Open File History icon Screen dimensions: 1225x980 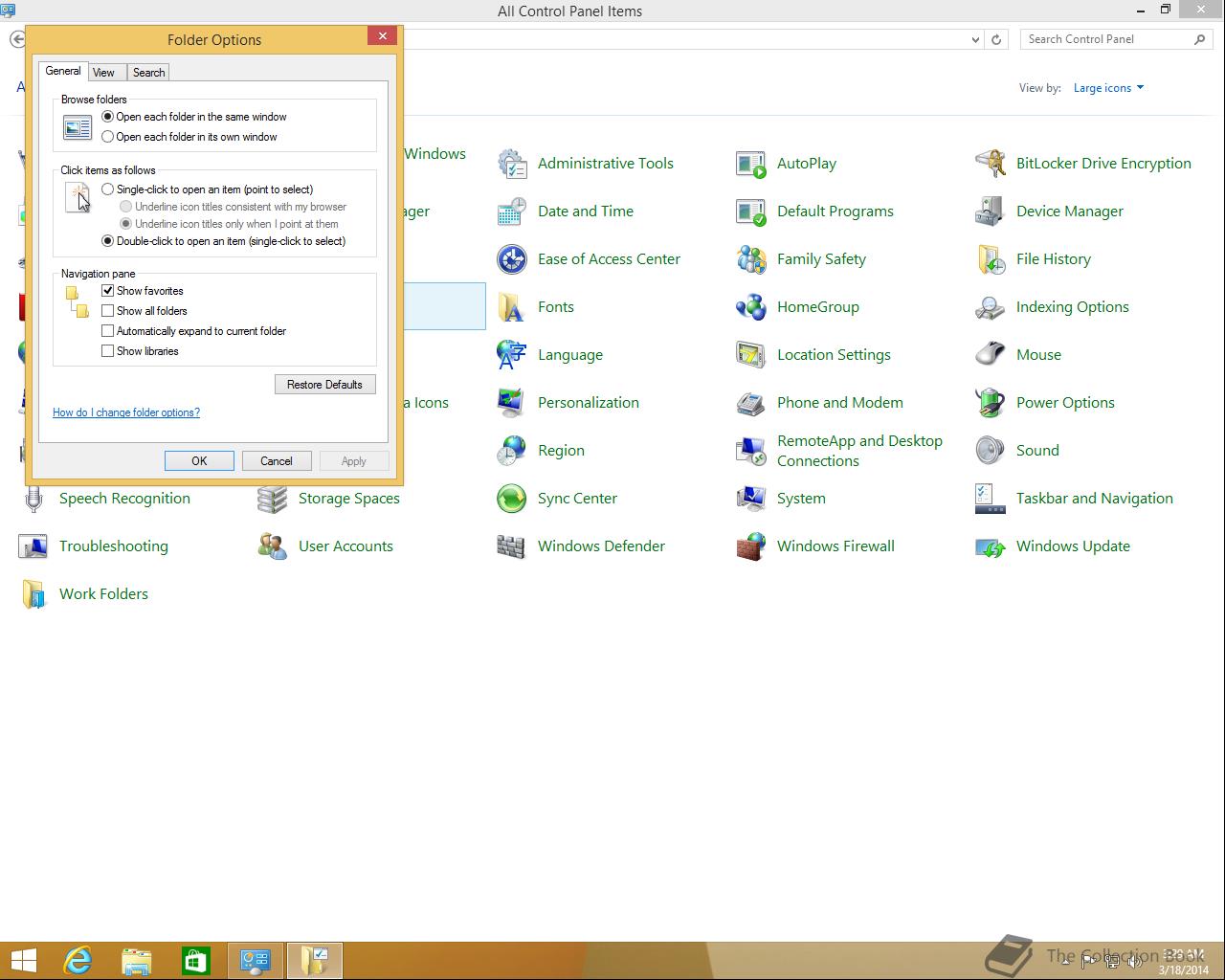(991, 259)
